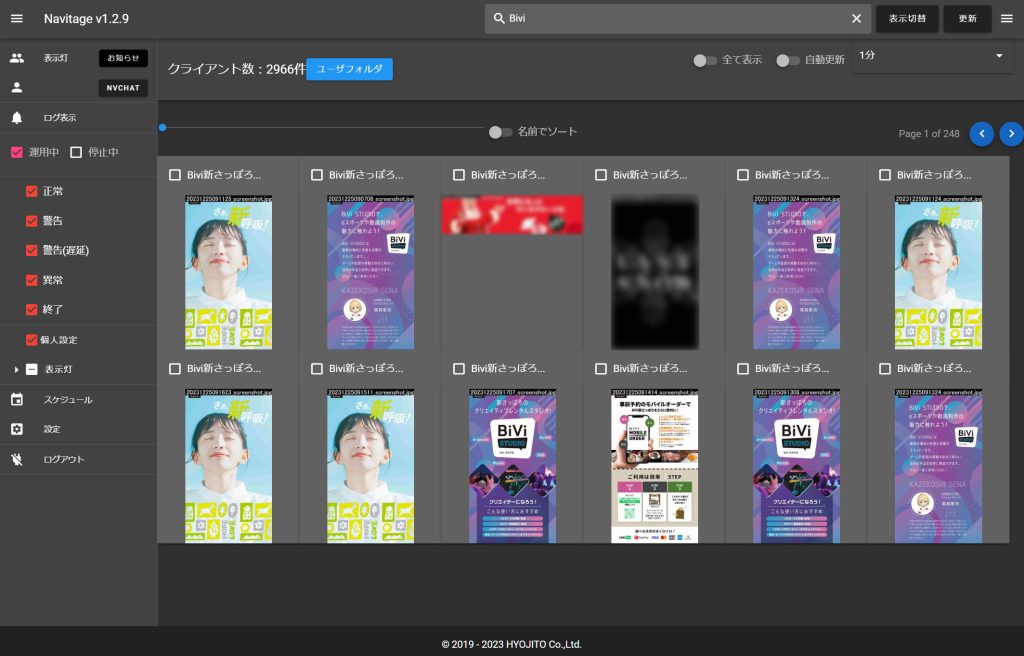
Task: Clear the 'Bivi' search text
Action: click(x=856, y=18)
